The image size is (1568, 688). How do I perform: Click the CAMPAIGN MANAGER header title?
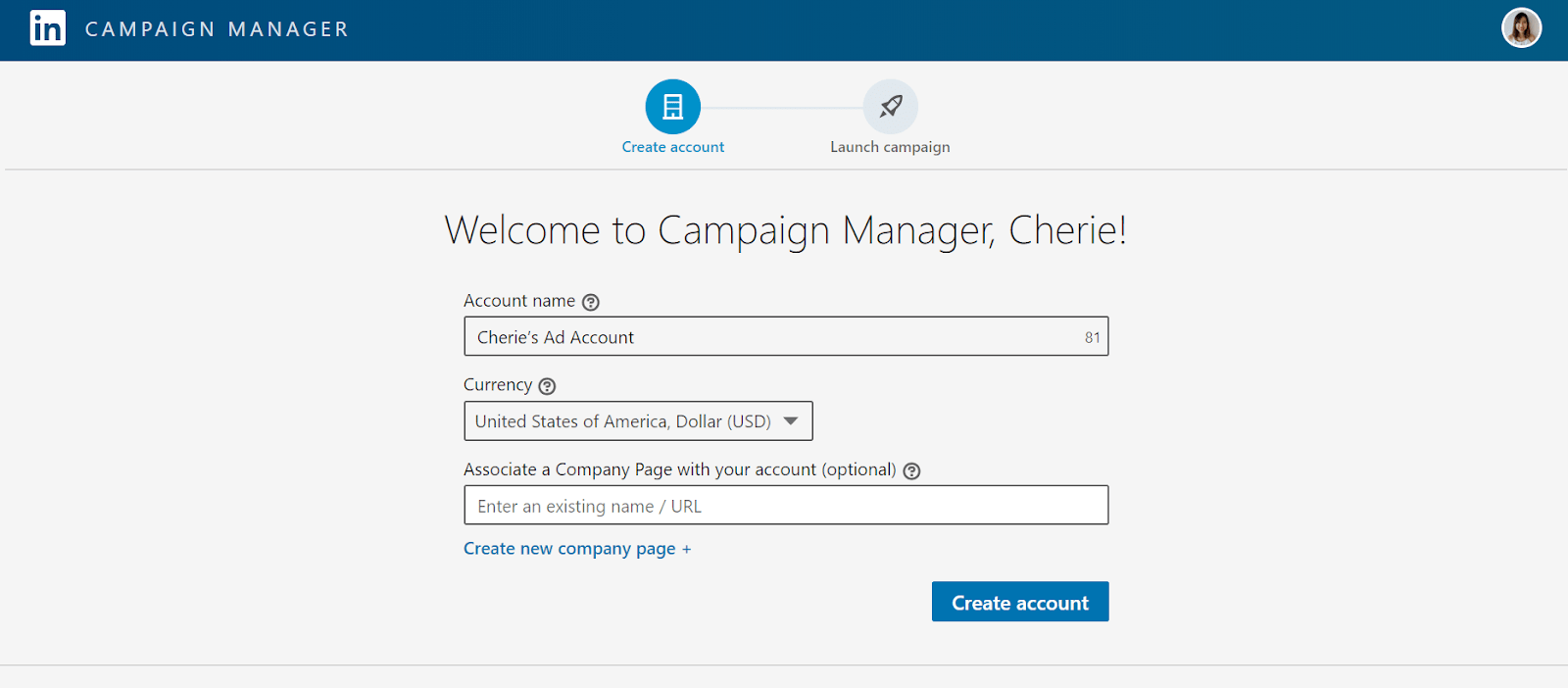click(x=217, y=29)
